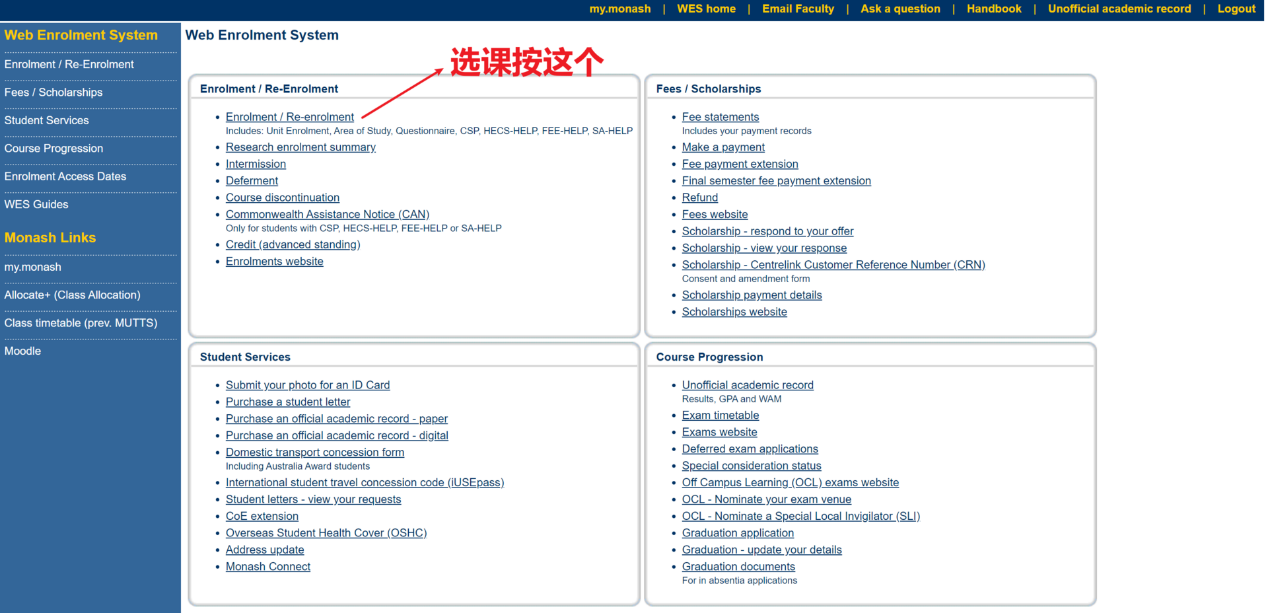Open Overseas Student Health Cover (OSHC)
1268x613 pixels.
(x=326, y=532)
